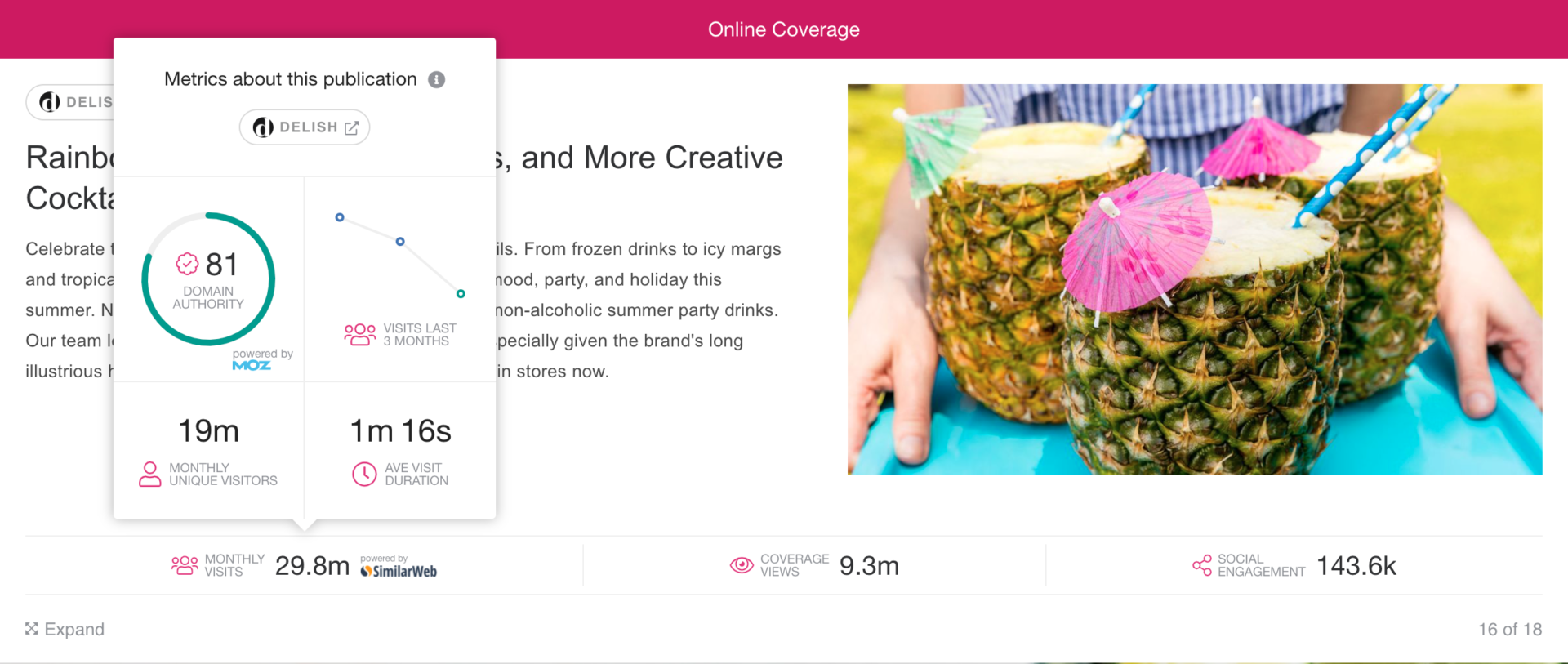Click the coverage views eye icon
Image resolution: width=1568 pixels, height=664 pixels.
point(742,565)
